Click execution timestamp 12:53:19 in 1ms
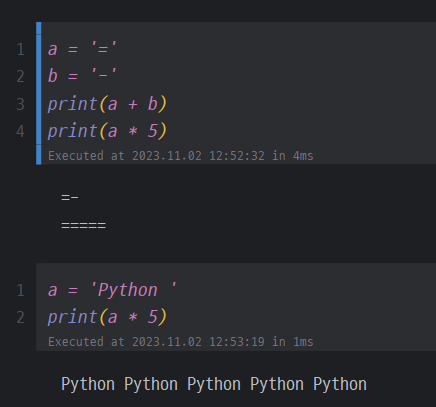Image resolution: width=436 pixels, height=407 pixels. [x=180, y=342]
